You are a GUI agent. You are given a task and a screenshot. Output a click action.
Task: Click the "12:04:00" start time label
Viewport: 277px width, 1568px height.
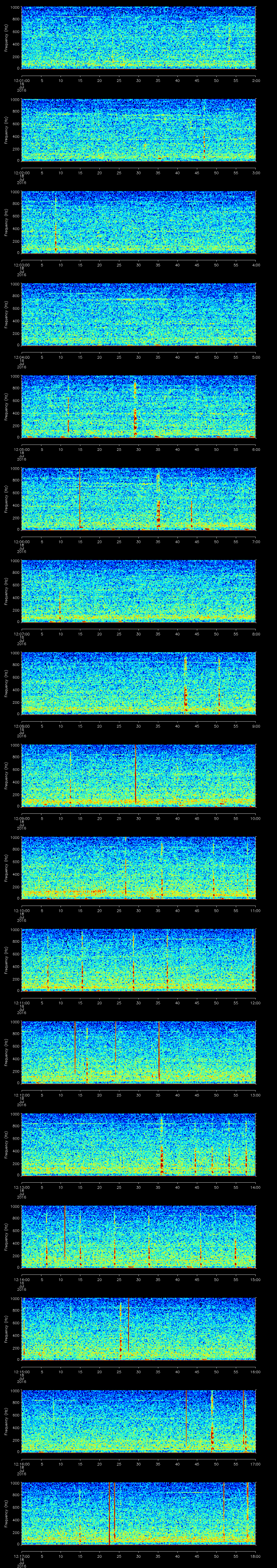point(21,357)
